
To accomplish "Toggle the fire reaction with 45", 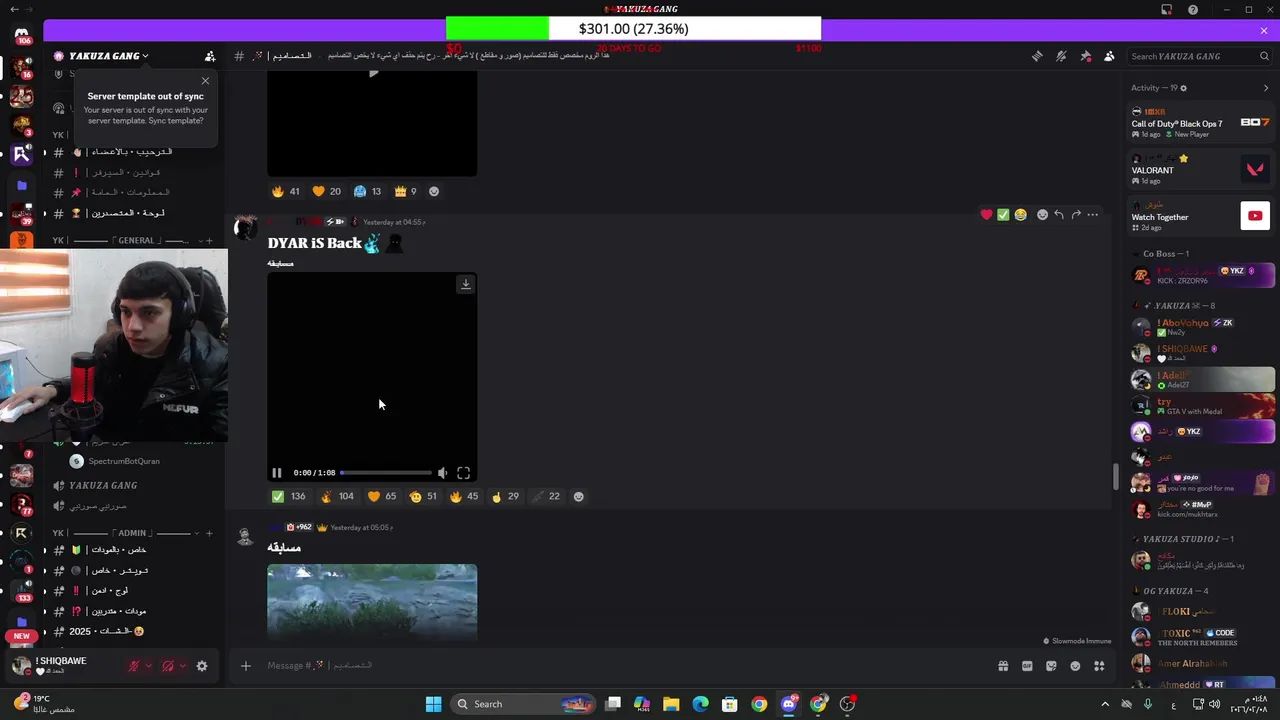I will [x=464, y=496].
